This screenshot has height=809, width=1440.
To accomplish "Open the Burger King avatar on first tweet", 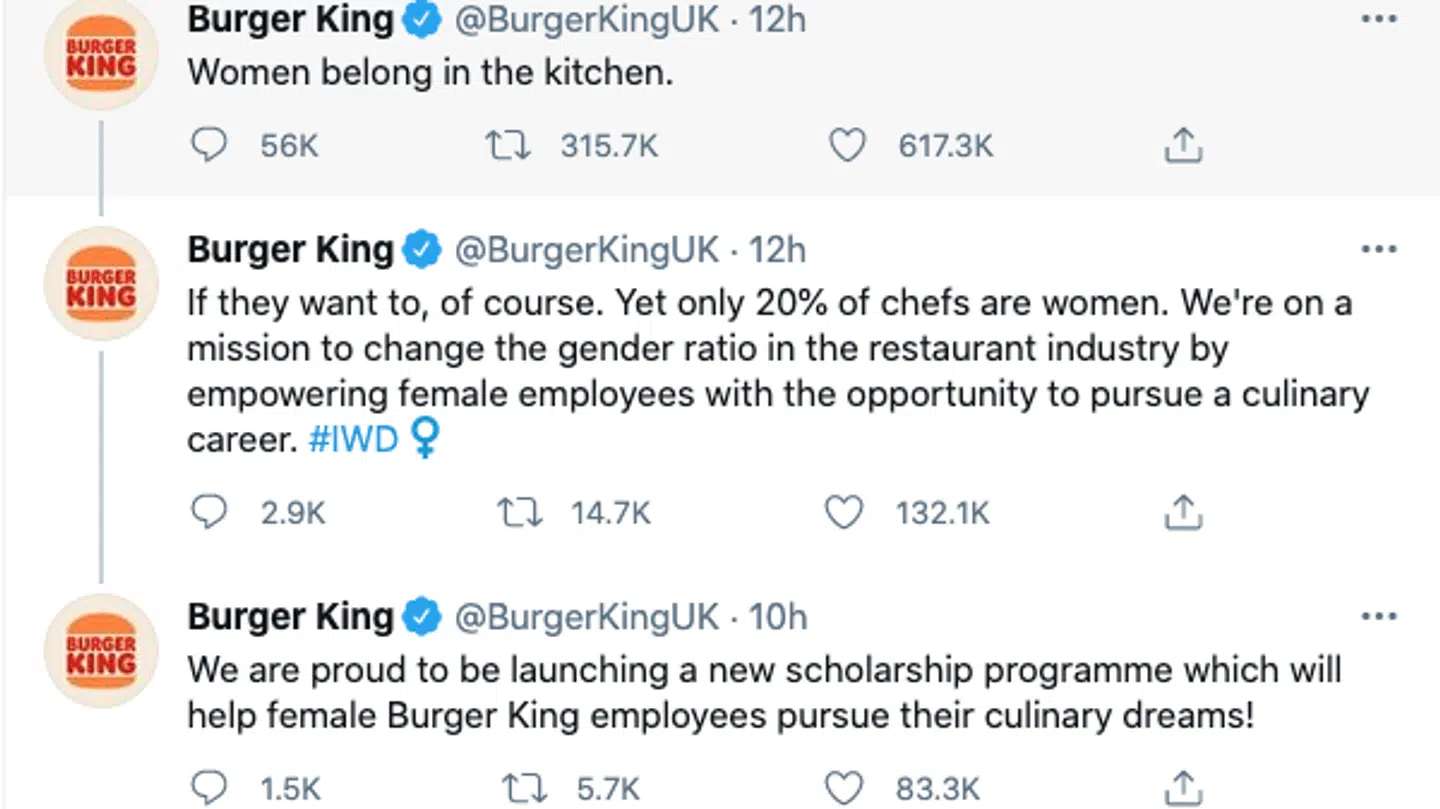I will pyautogui.click(x=101, y=56).
